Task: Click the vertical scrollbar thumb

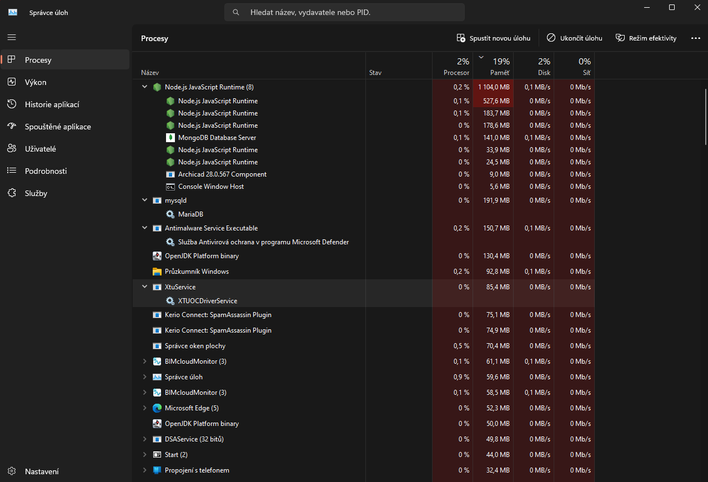Action: [705, 117]
